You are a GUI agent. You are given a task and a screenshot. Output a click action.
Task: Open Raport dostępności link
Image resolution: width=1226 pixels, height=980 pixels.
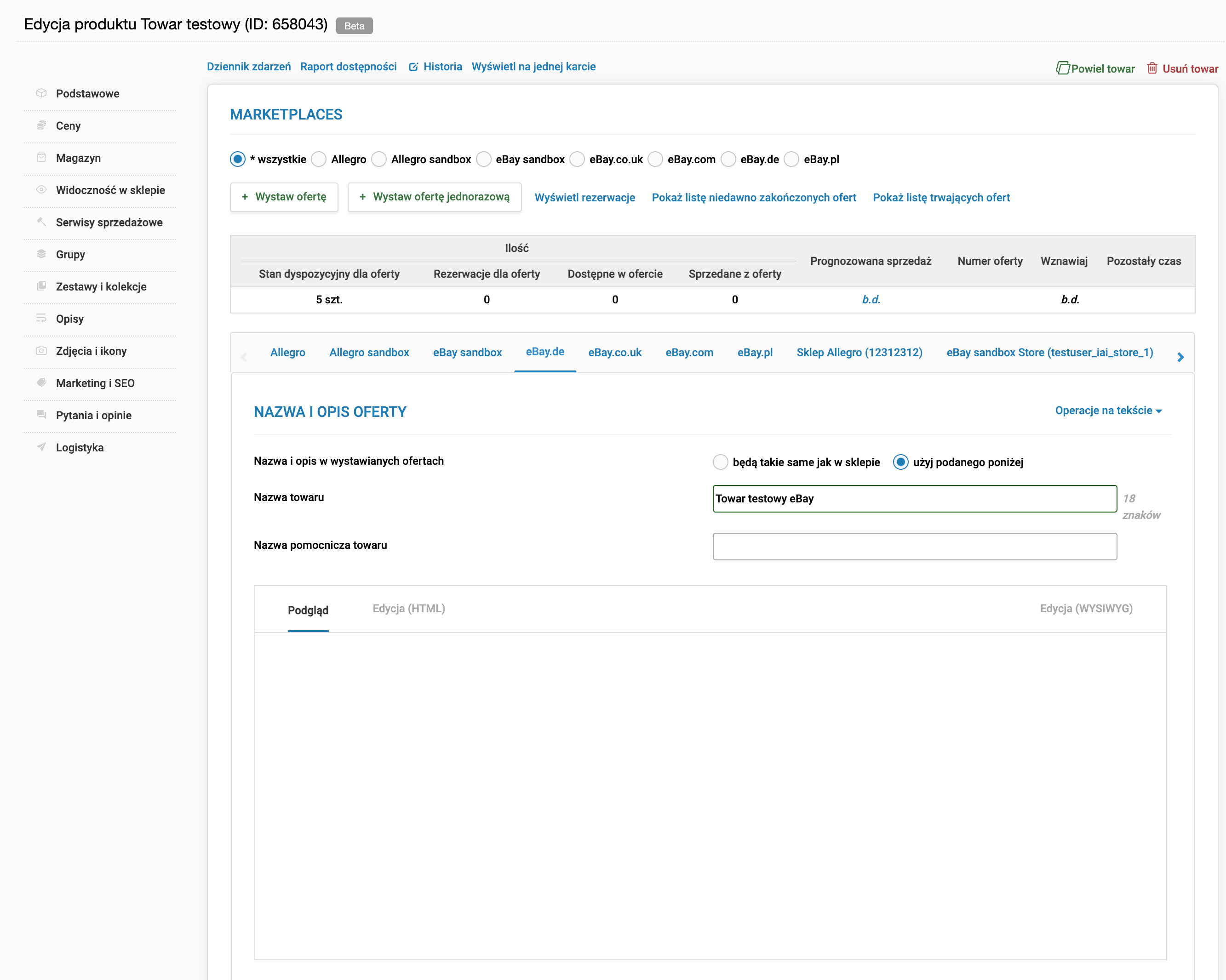point(349,67)
